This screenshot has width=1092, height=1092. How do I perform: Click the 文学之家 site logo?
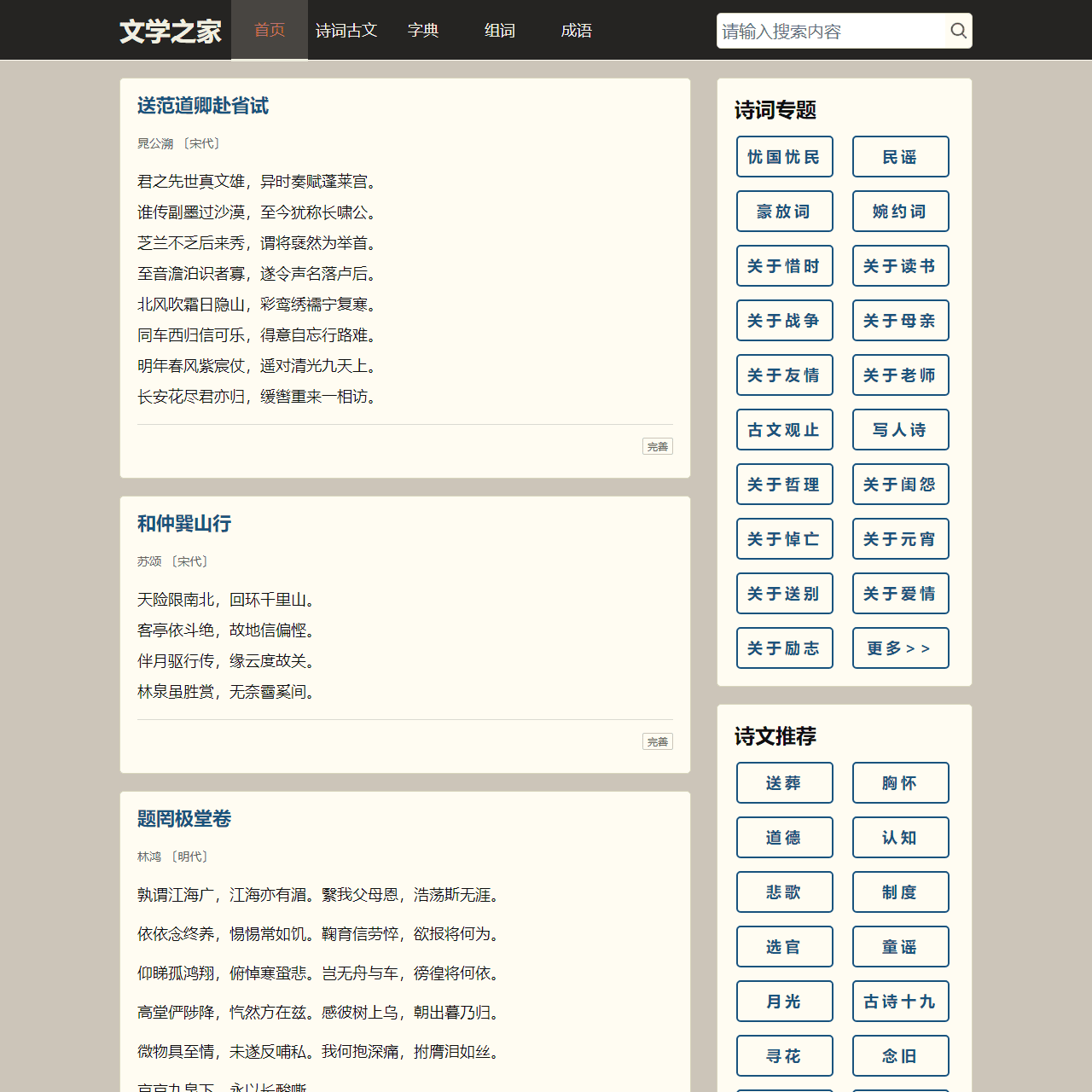[x=171, y=31]
